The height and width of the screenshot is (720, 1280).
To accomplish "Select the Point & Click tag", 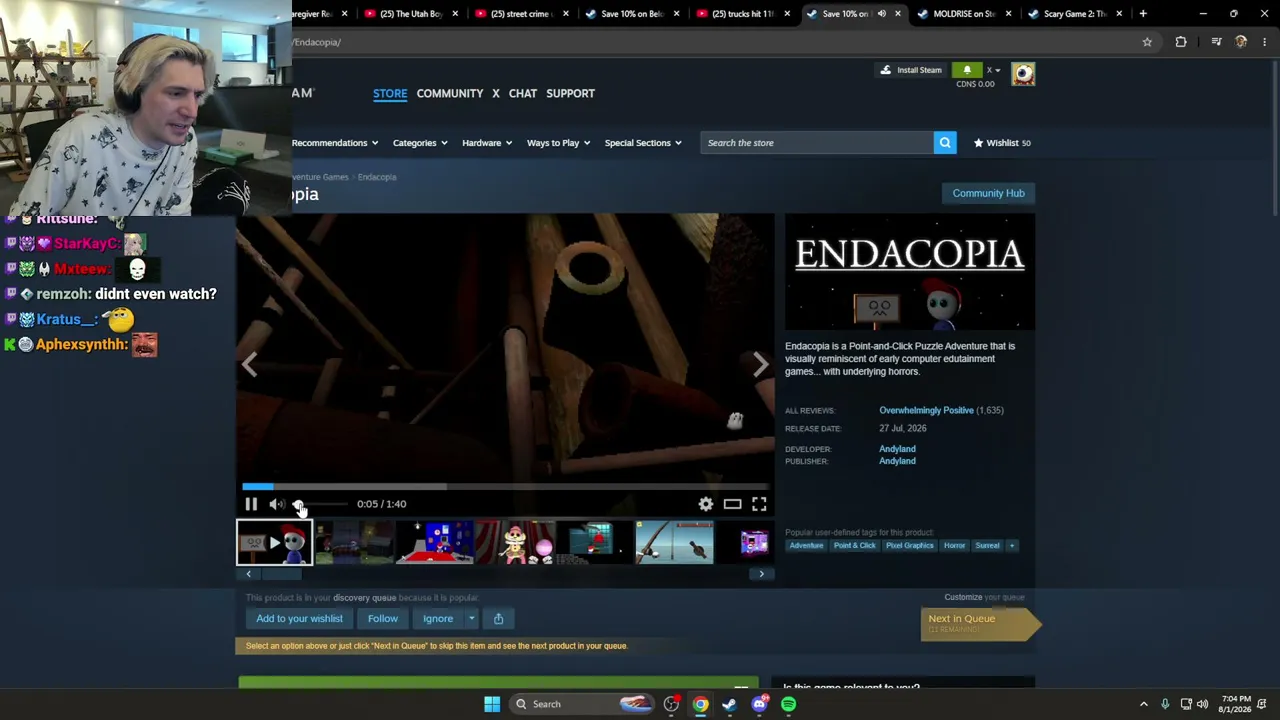I will (x=854, y=546).
